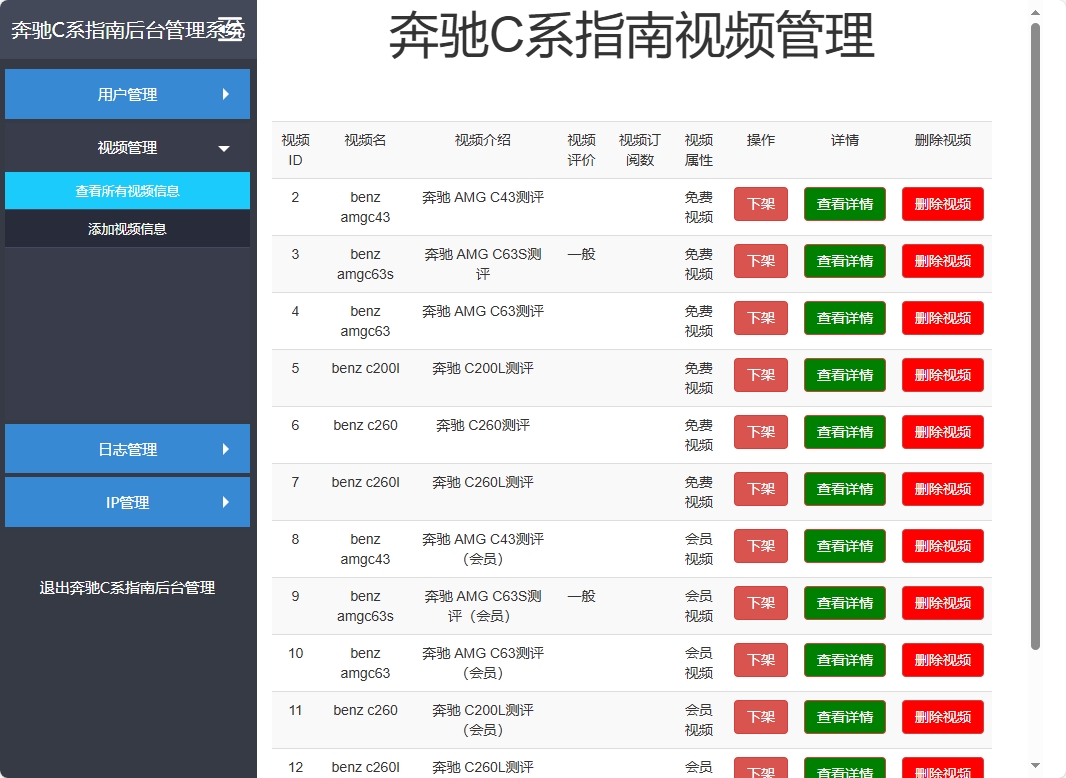Expand the 日志管理 sidebar menu
Viewport: 1066px width, 778px height.
coord(127,449)
